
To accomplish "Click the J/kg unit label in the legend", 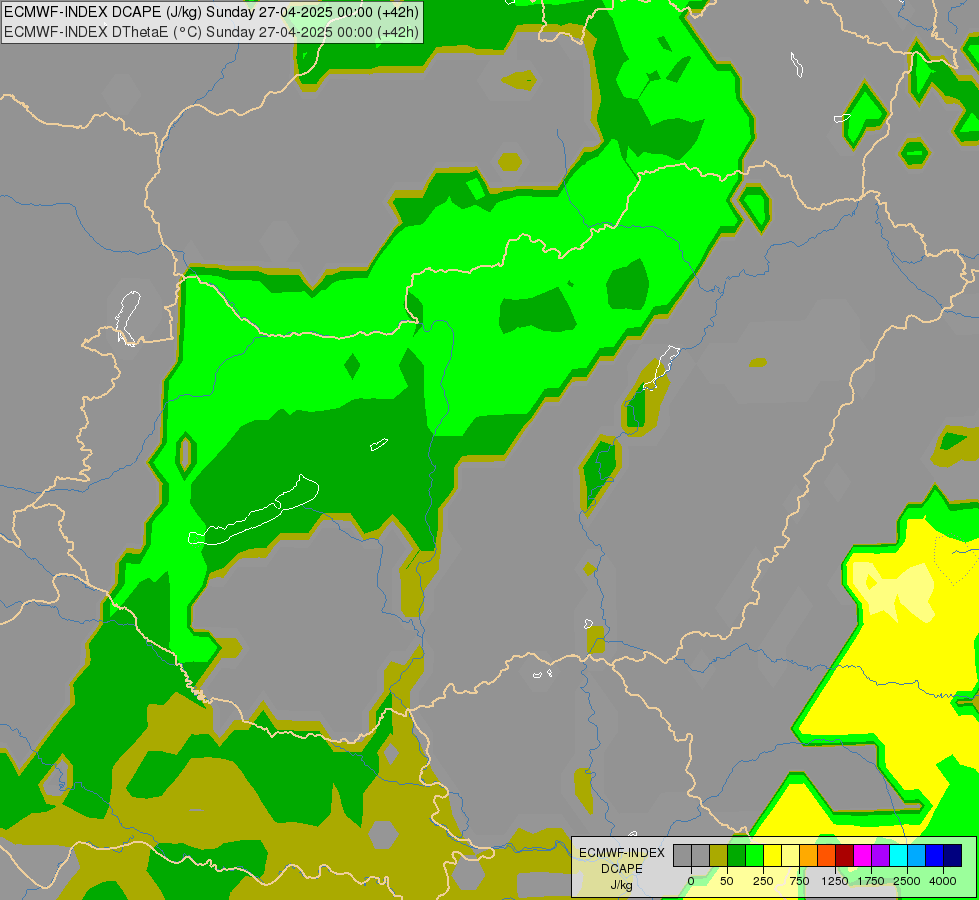I will tap(622, 885).
